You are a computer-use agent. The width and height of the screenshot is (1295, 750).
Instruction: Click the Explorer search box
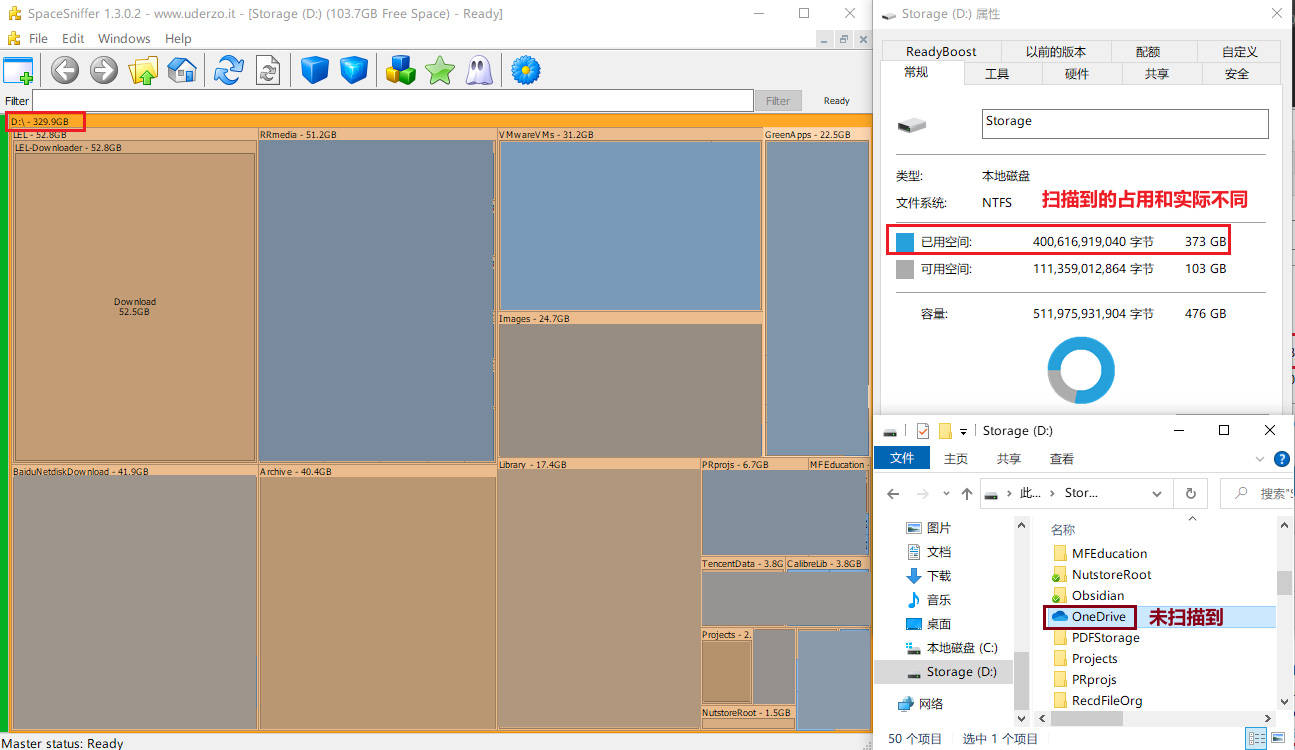1257,493
